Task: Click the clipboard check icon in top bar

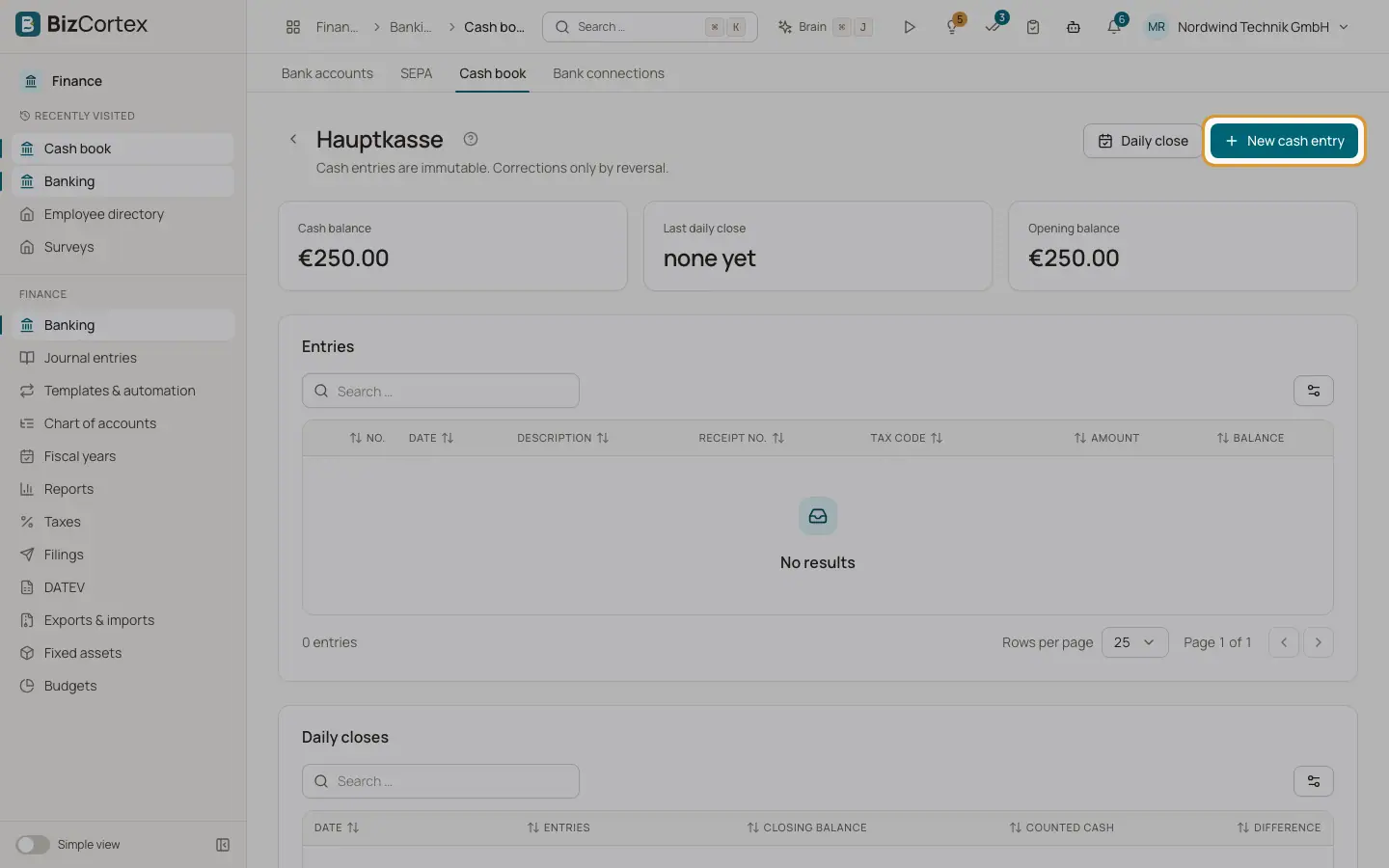Action: [x=1033, y=27]
